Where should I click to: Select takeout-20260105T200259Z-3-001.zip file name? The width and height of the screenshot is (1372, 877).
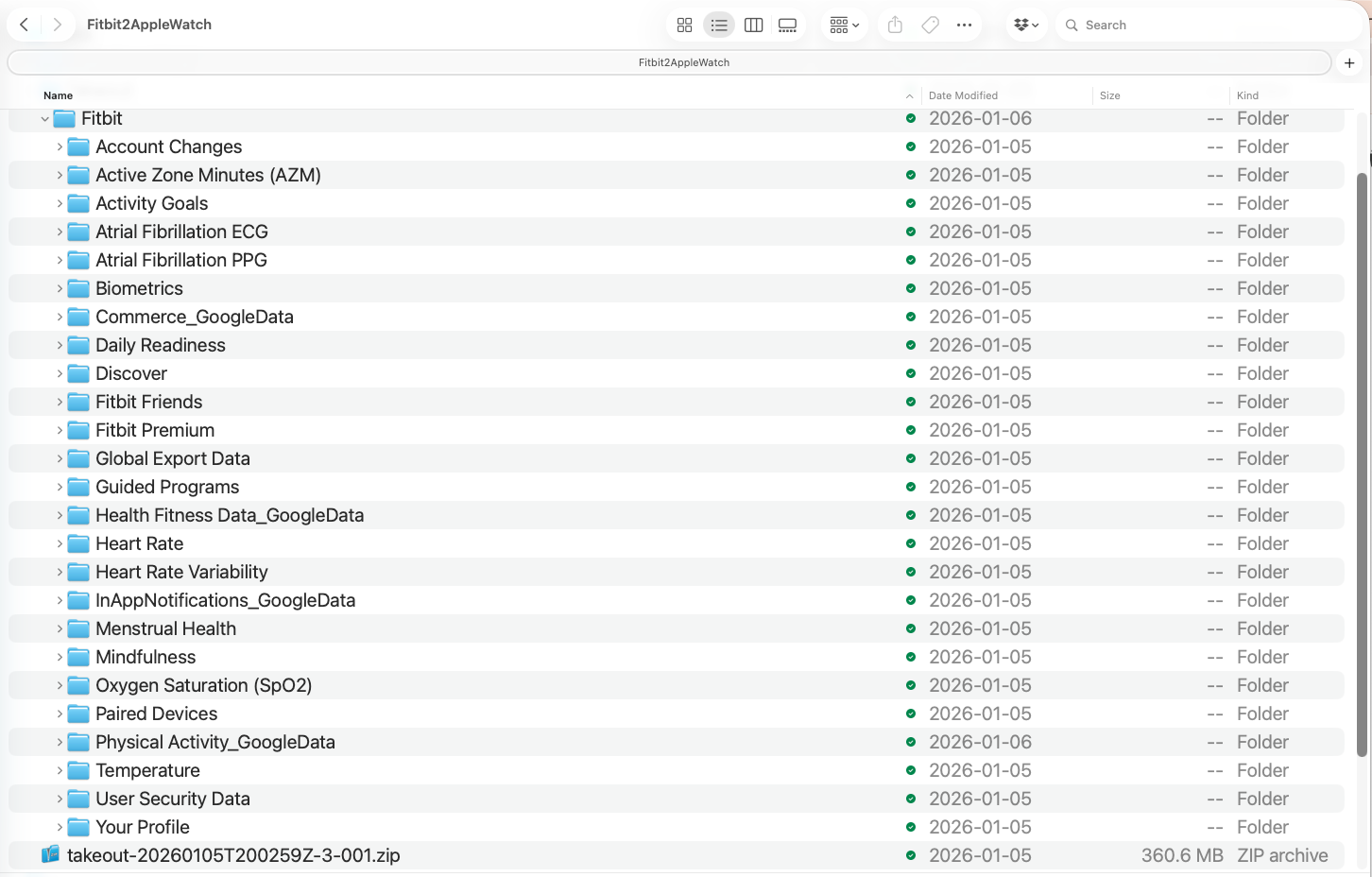pyautogui.click(x=233, y=855)
